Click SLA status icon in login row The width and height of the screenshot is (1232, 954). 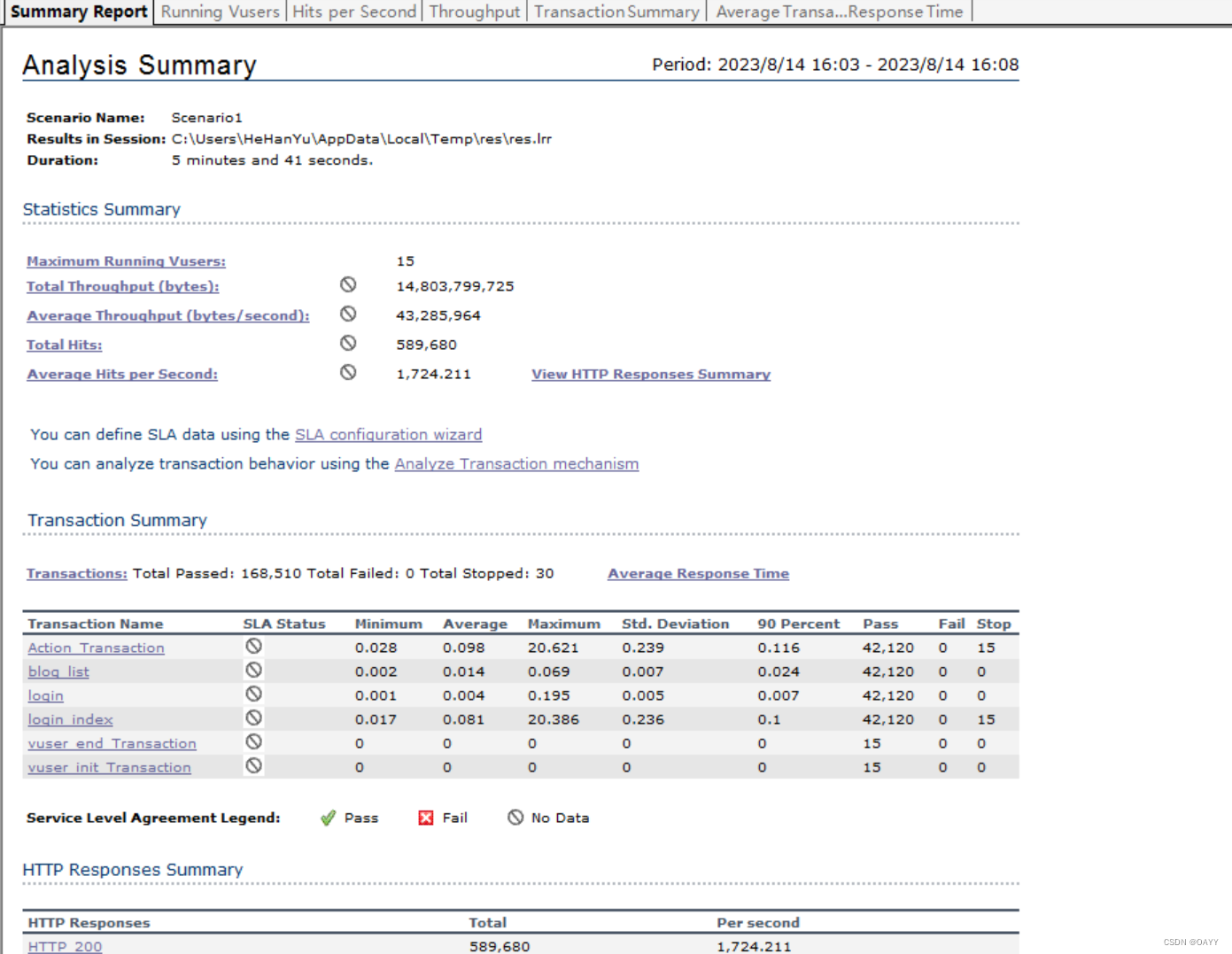[x=253, y=694]
